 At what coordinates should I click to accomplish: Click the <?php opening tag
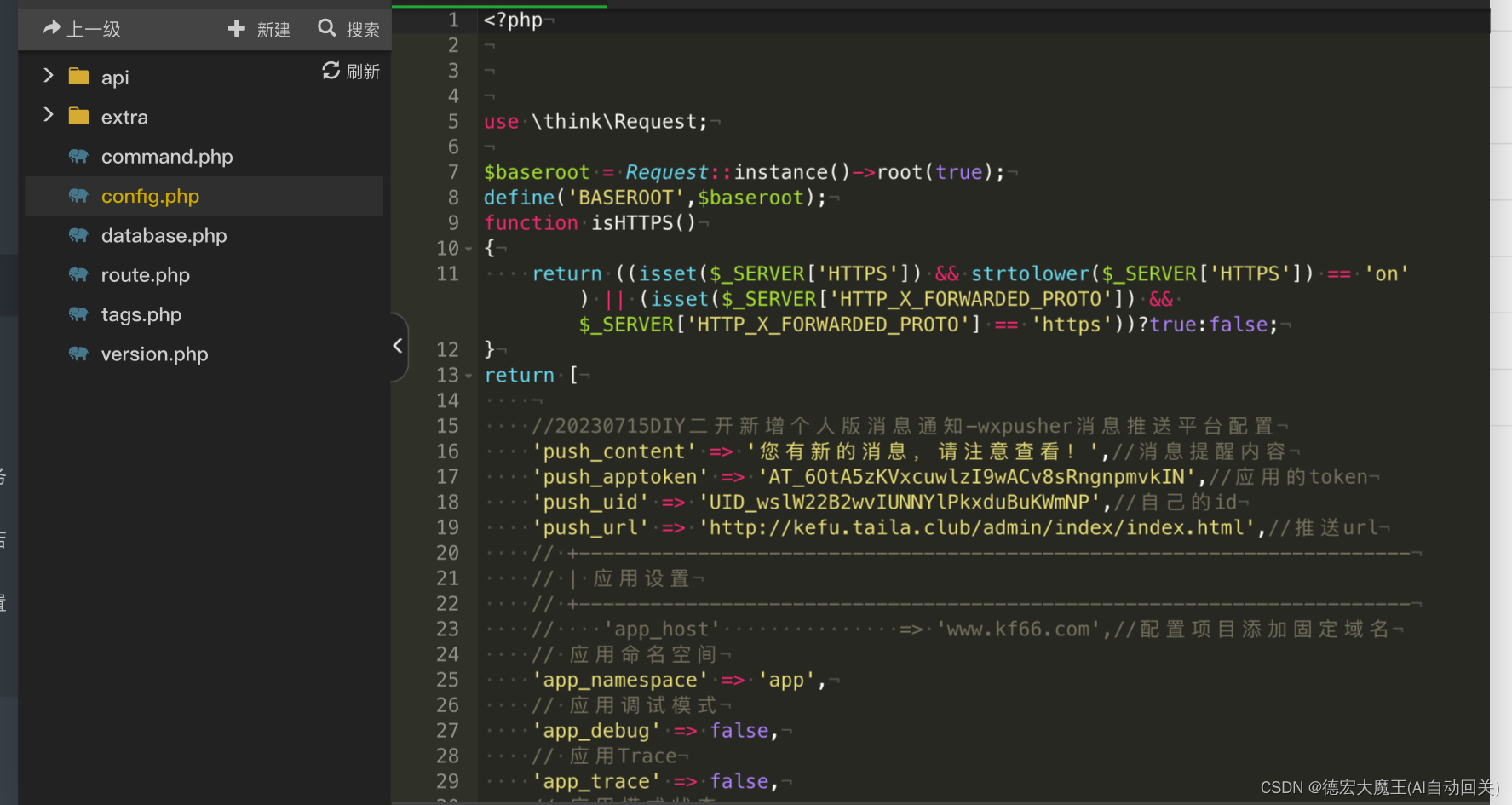[x=513, y=20]
